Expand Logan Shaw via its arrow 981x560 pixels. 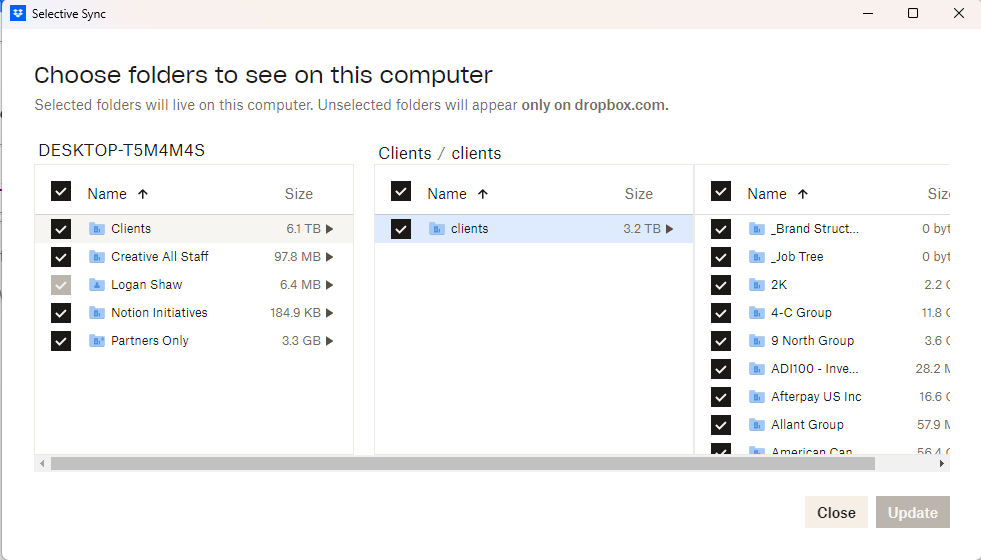[330, 285]
